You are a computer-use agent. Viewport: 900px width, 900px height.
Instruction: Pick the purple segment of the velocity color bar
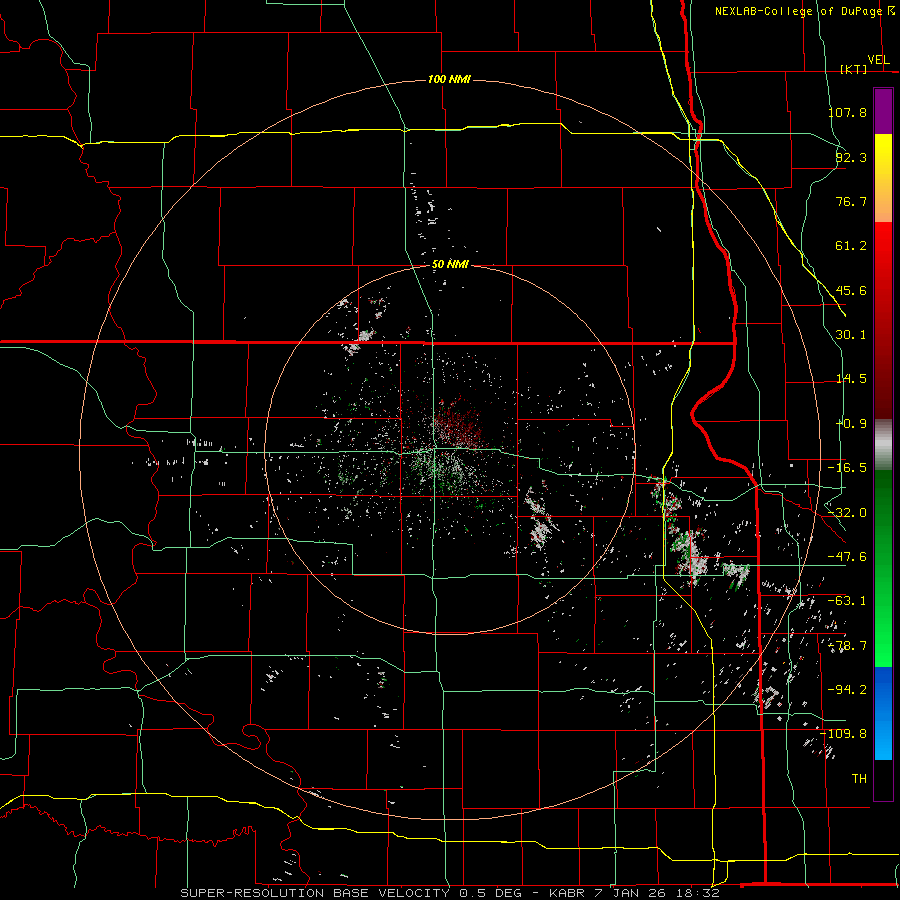coord(883,111)
